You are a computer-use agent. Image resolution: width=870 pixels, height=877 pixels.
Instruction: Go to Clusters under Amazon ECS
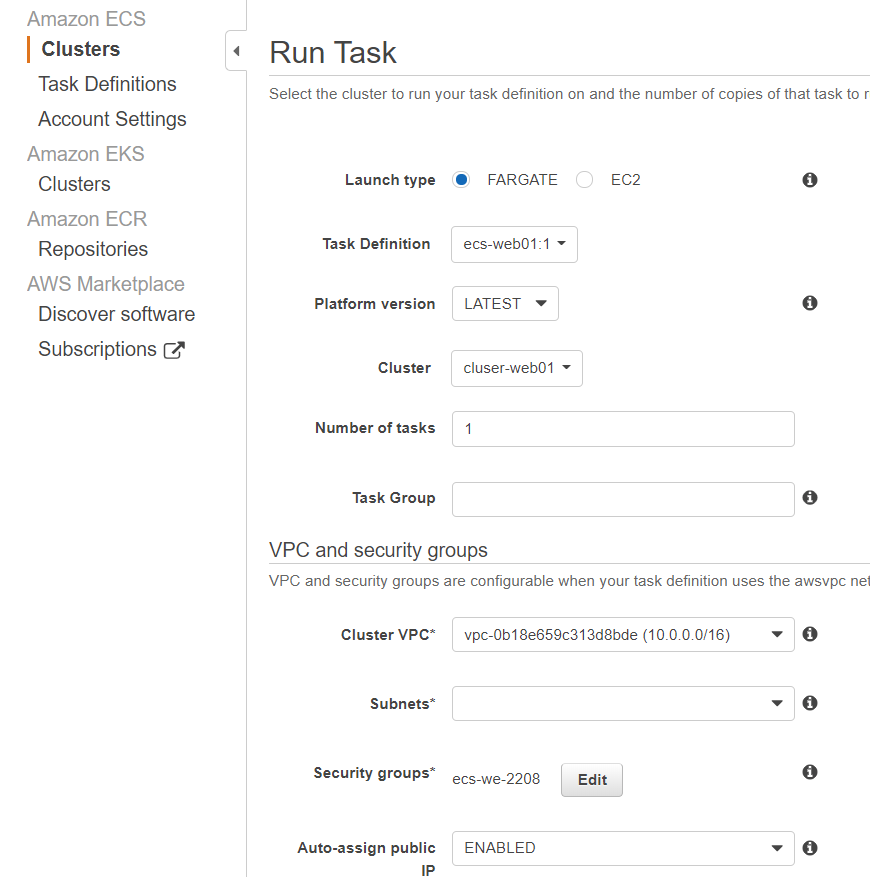coord(81,49)
